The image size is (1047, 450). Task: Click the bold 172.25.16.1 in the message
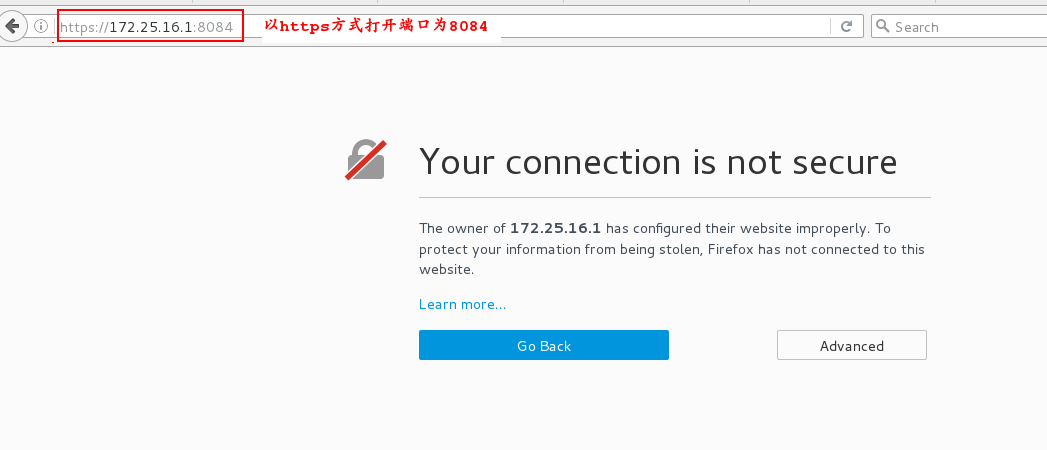pyautogui.click(x=556, y=228)
